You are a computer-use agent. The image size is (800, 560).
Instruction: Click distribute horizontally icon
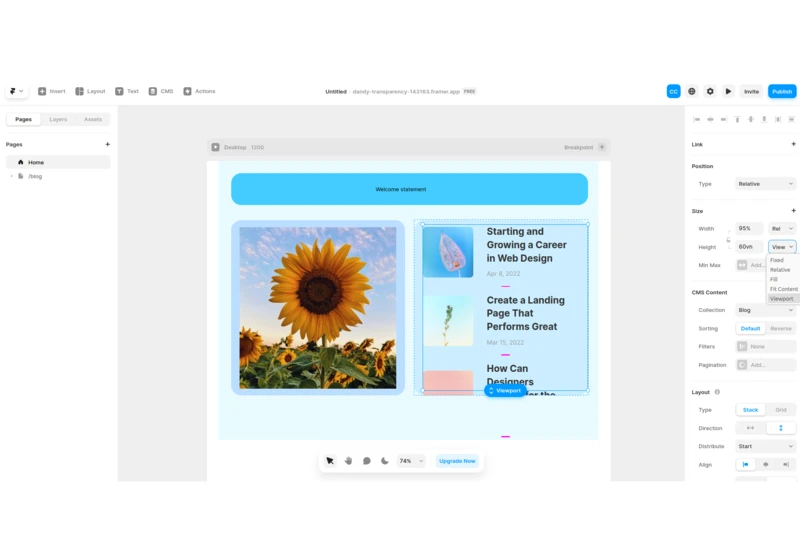(778, 119)
